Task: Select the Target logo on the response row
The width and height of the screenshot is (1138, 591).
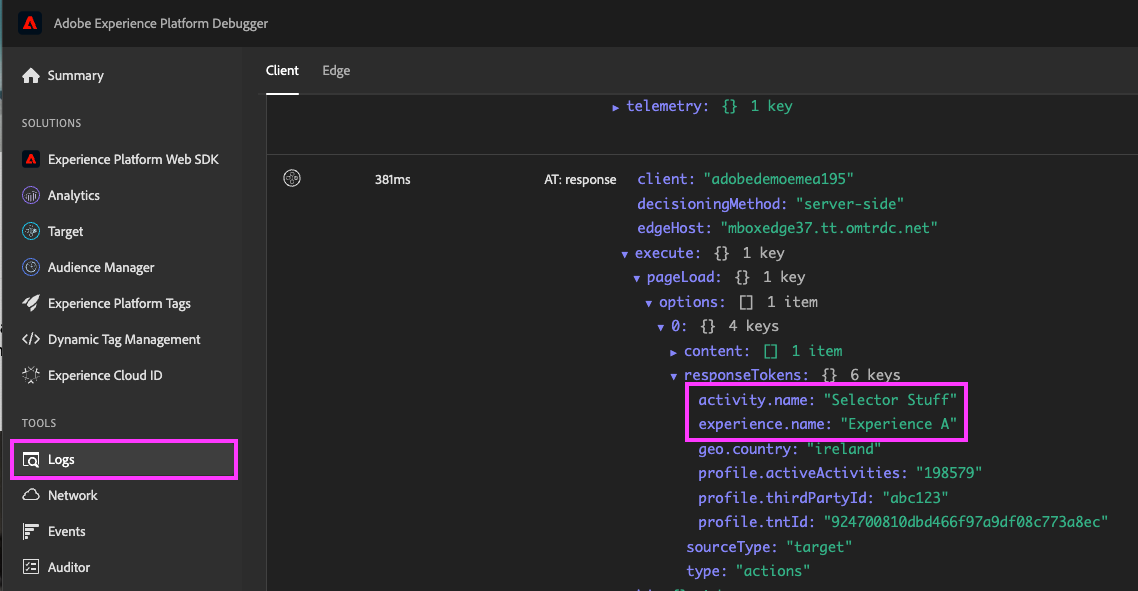Action: point(290,178)
